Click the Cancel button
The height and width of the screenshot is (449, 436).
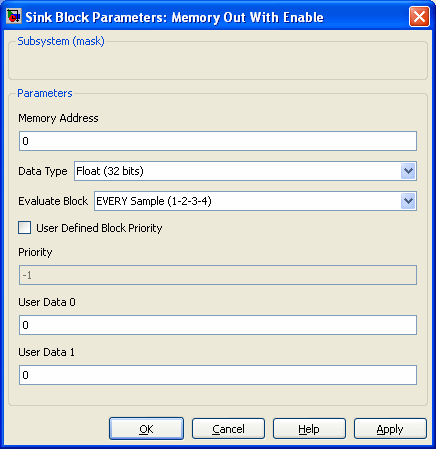(228, 429)
